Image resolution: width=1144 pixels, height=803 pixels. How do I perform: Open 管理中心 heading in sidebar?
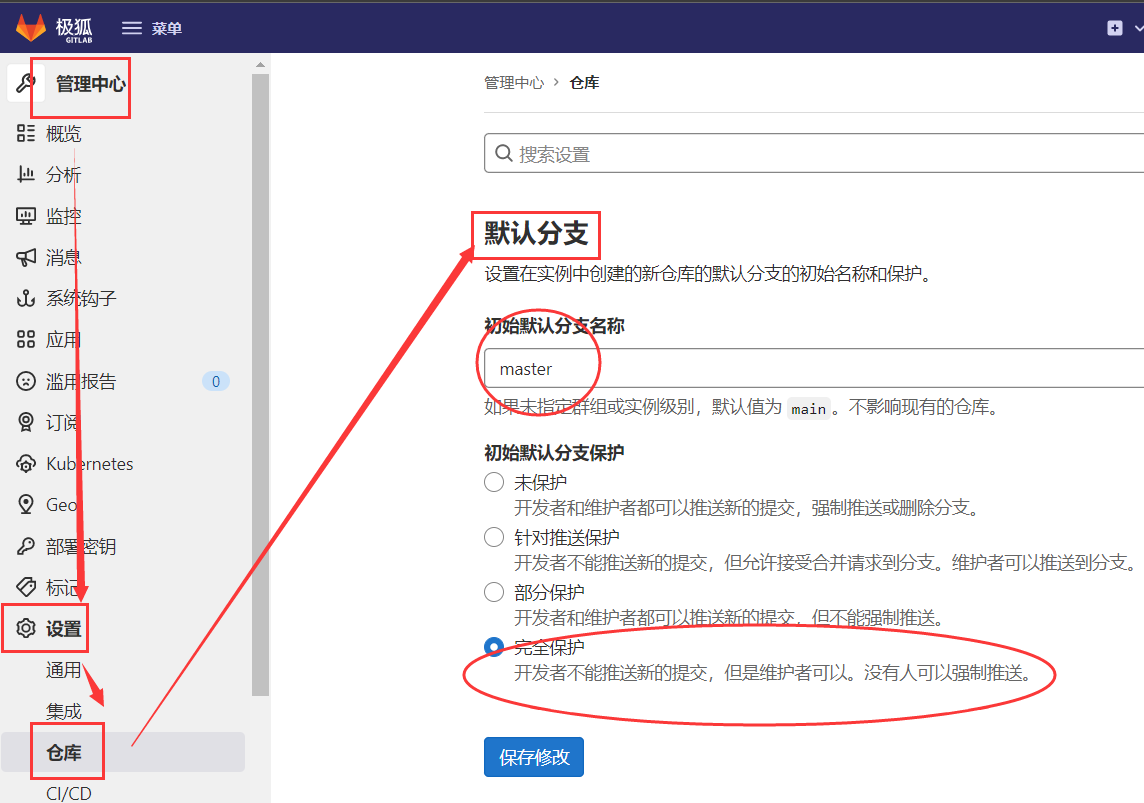[x=91, y=84]
